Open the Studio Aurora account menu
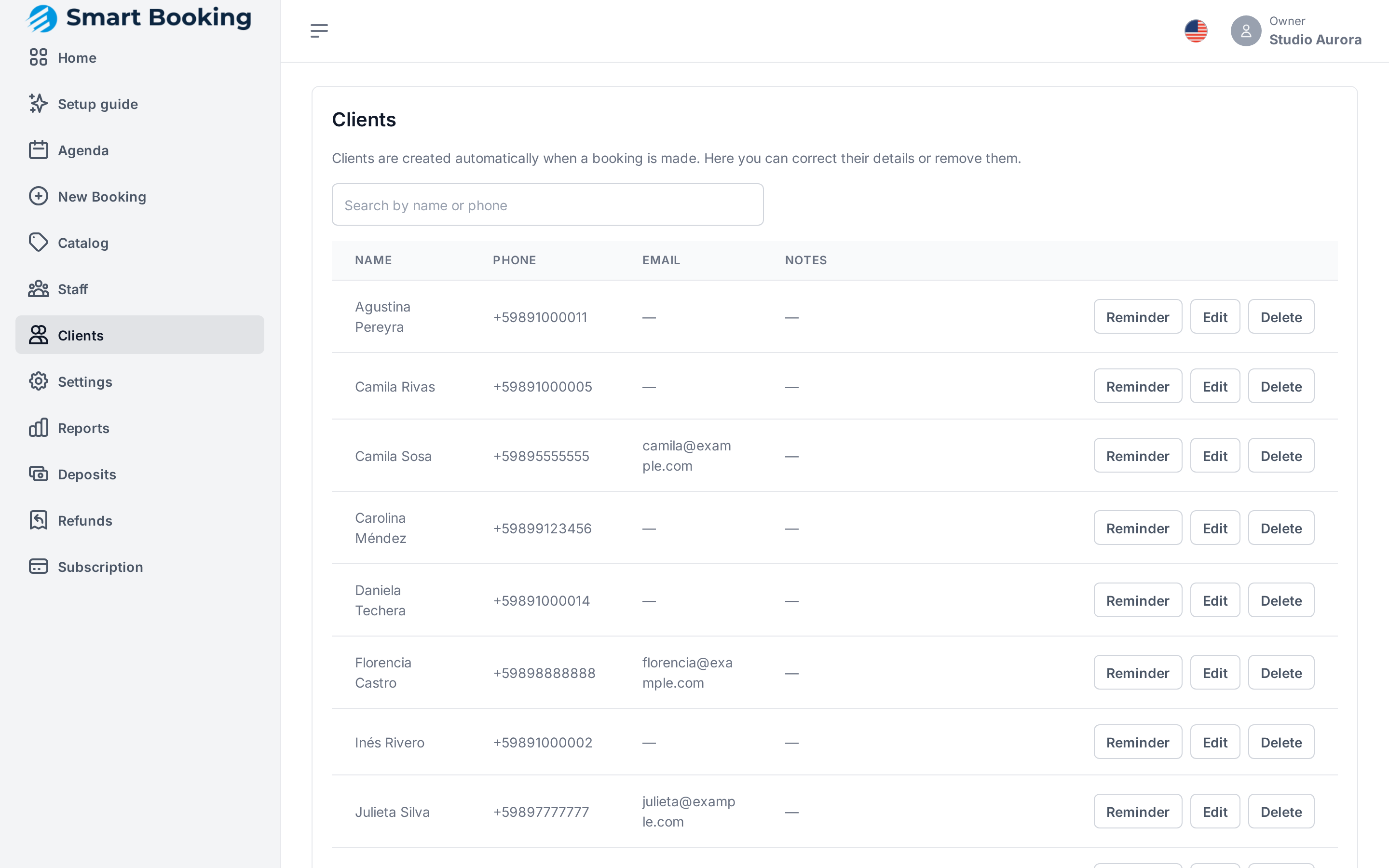 [x=1296, y=30]
